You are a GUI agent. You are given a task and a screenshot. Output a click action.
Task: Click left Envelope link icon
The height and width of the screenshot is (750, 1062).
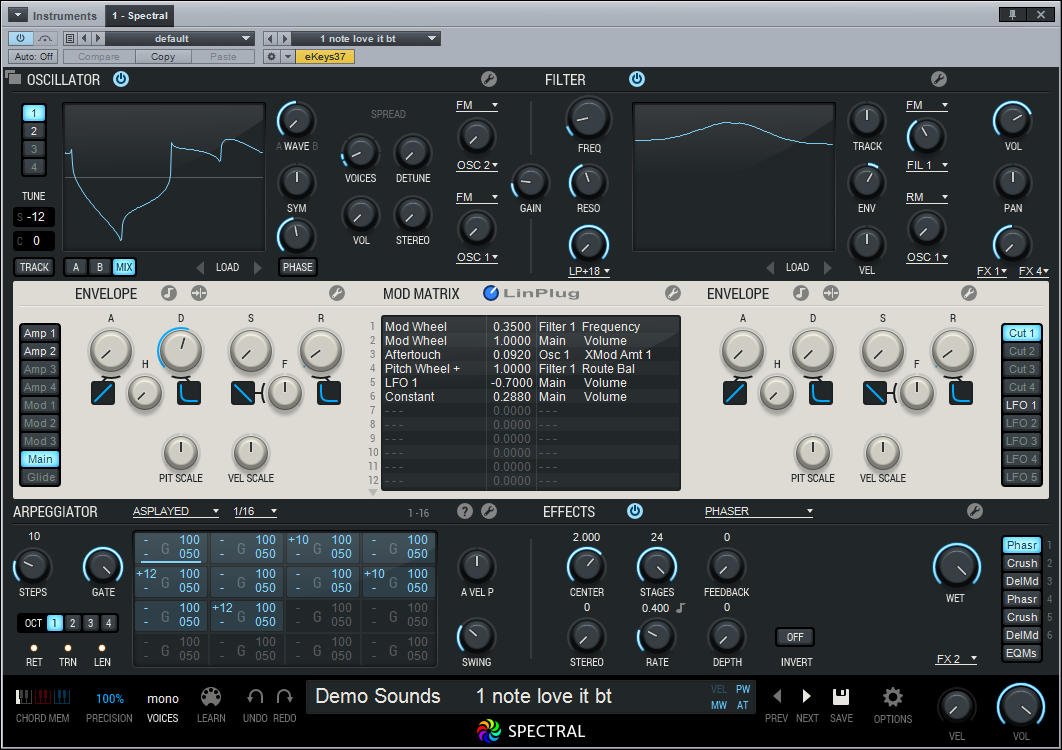tap(199, 293)
